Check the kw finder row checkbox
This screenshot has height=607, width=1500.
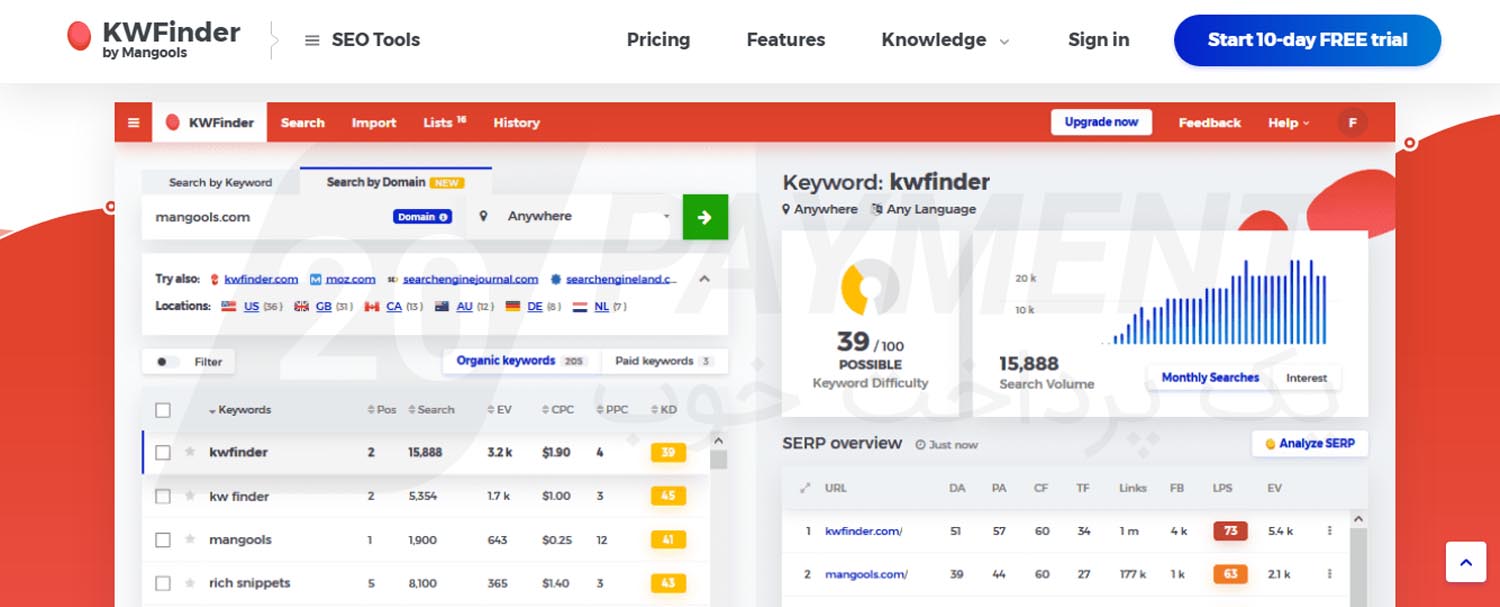[x=163, y=496]
